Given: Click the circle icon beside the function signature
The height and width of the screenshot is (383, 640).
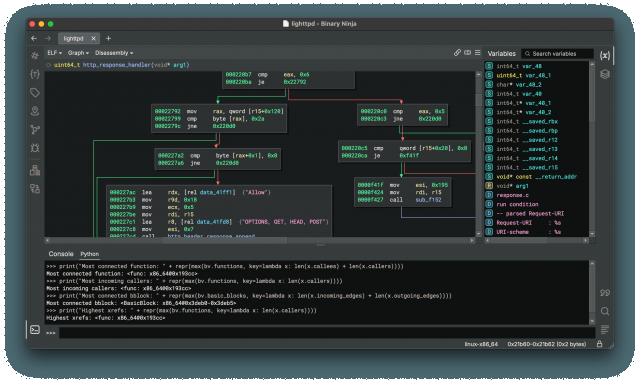Looking at the screenshot, I should [x=49, y=65].
